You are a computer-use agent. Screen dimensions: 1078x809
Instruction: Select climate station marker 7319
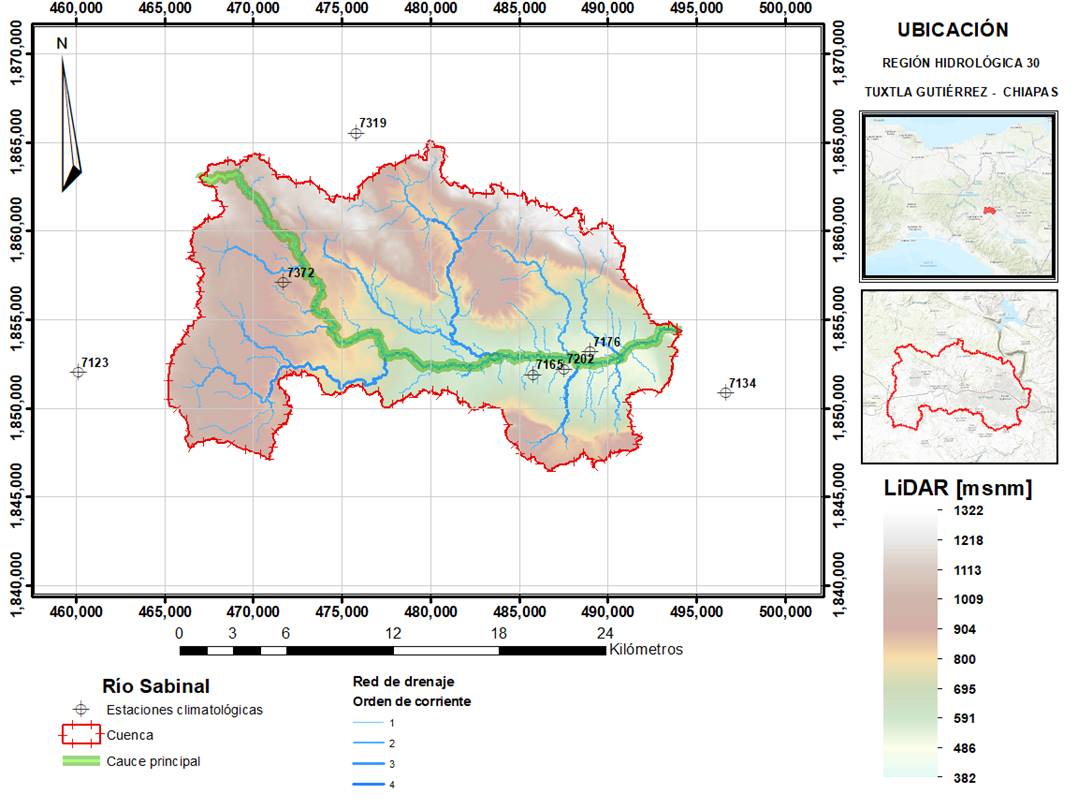[356, 133]
